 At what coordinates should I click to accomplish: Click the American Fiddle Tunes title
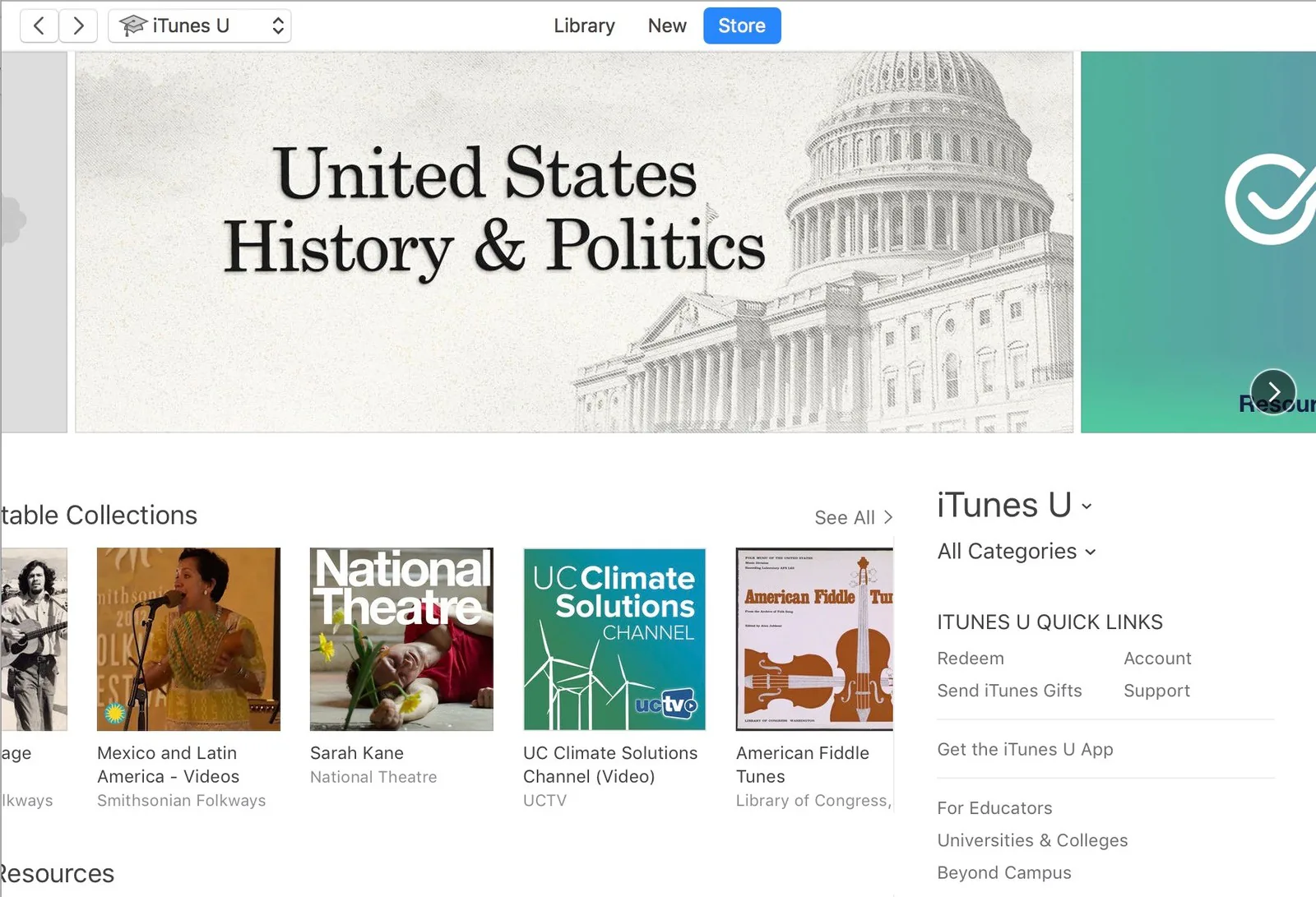click(x=803, y=765)
